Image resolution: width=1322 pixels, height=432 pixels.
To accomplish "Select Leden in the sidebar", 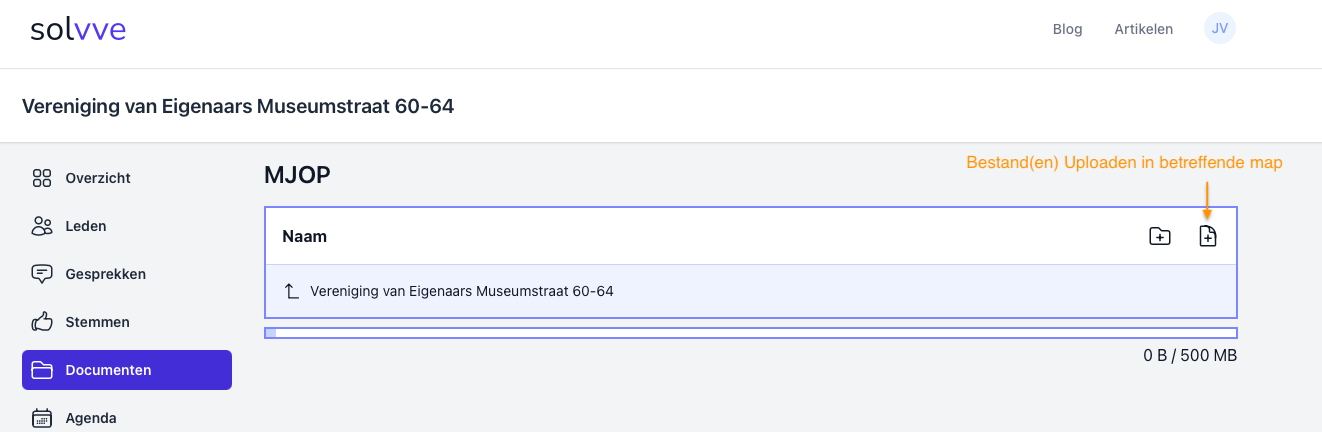I will pyautogui.click(x=86, y=226).
